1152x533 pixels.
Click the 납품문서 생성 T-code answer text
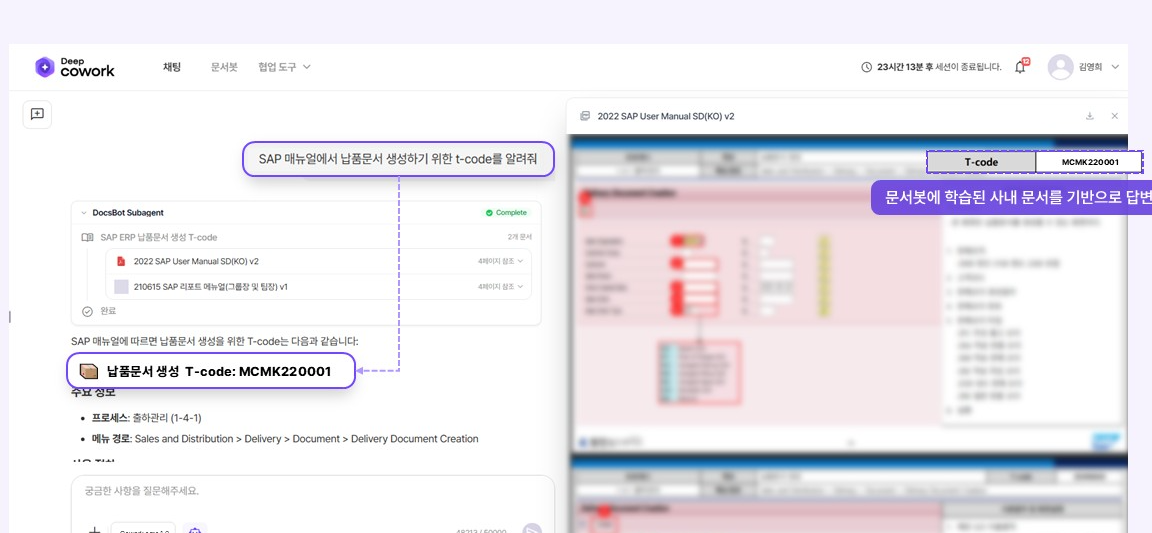211,371
